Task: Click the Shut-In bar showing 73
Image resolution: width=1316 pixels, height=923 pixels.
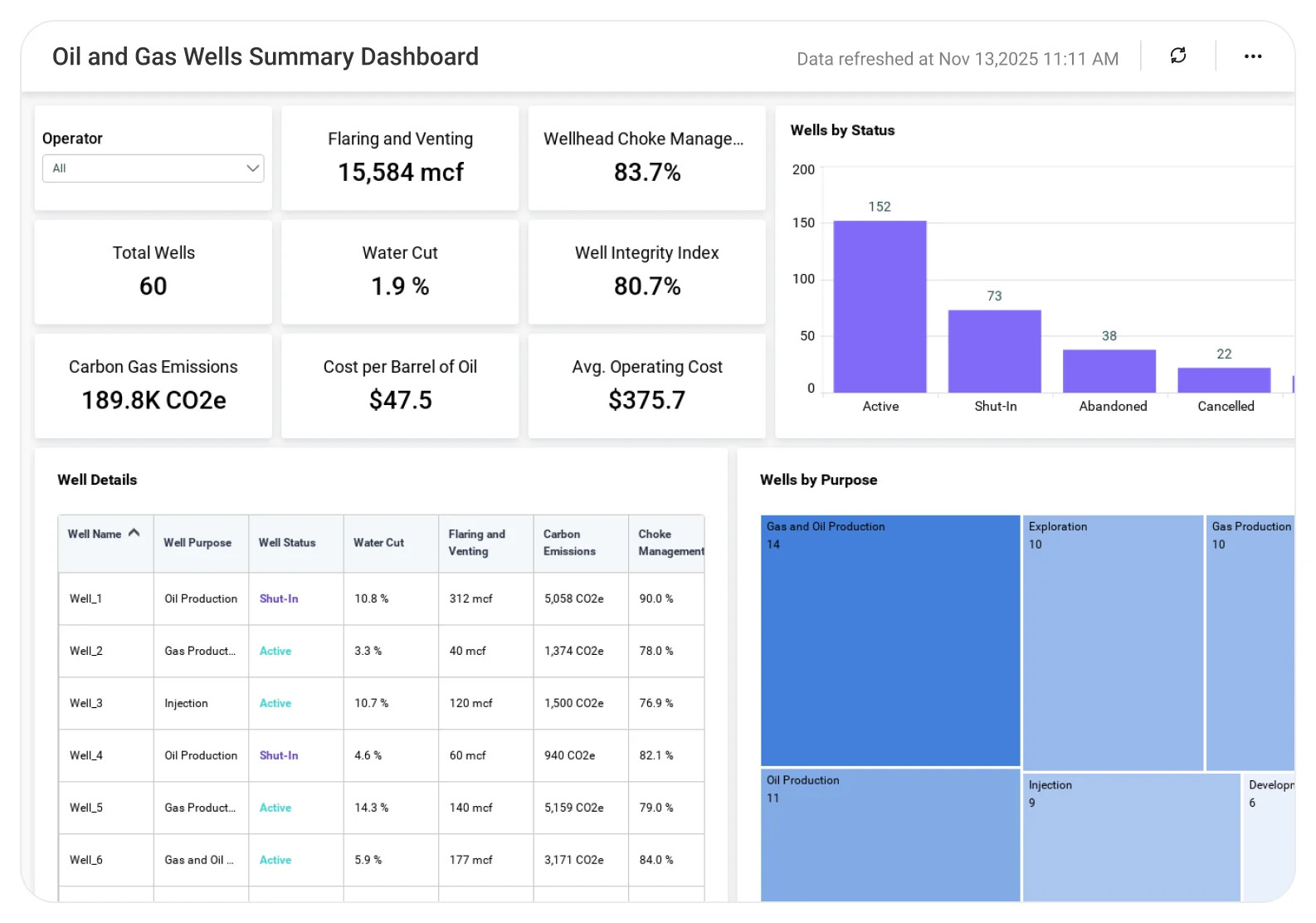Action: click(x=994, y=351)
